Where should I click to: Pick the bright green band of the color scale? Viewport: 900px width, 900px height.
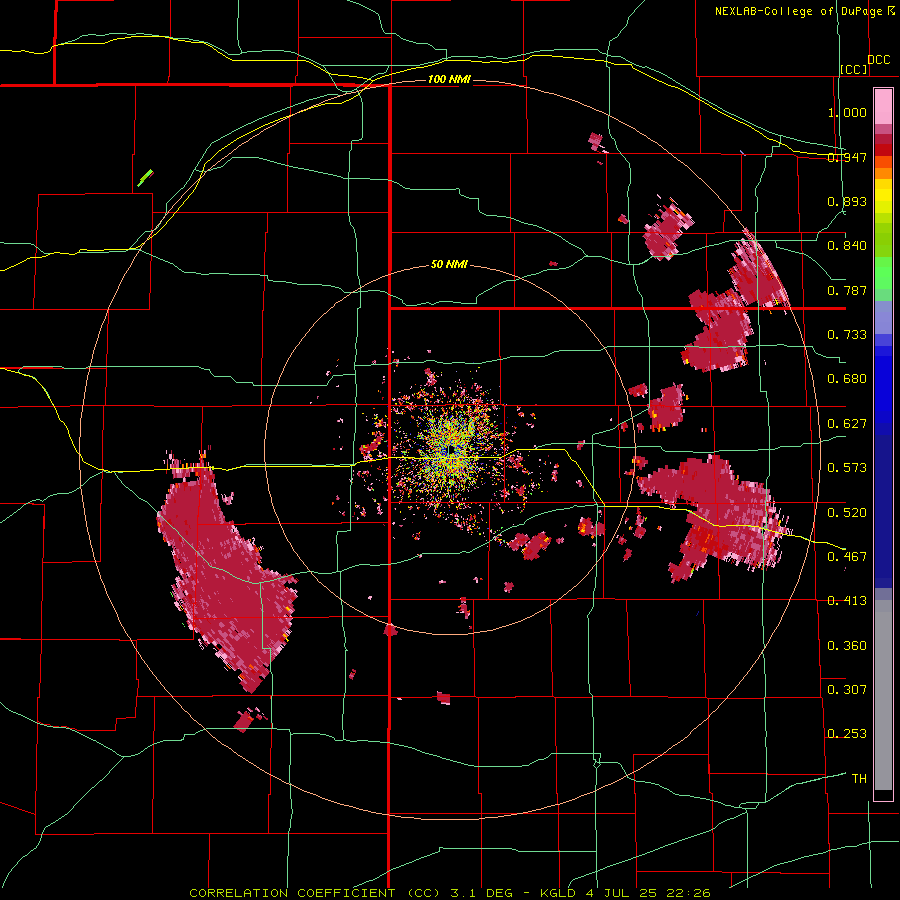pyautogui.click(x=883, y=273)
